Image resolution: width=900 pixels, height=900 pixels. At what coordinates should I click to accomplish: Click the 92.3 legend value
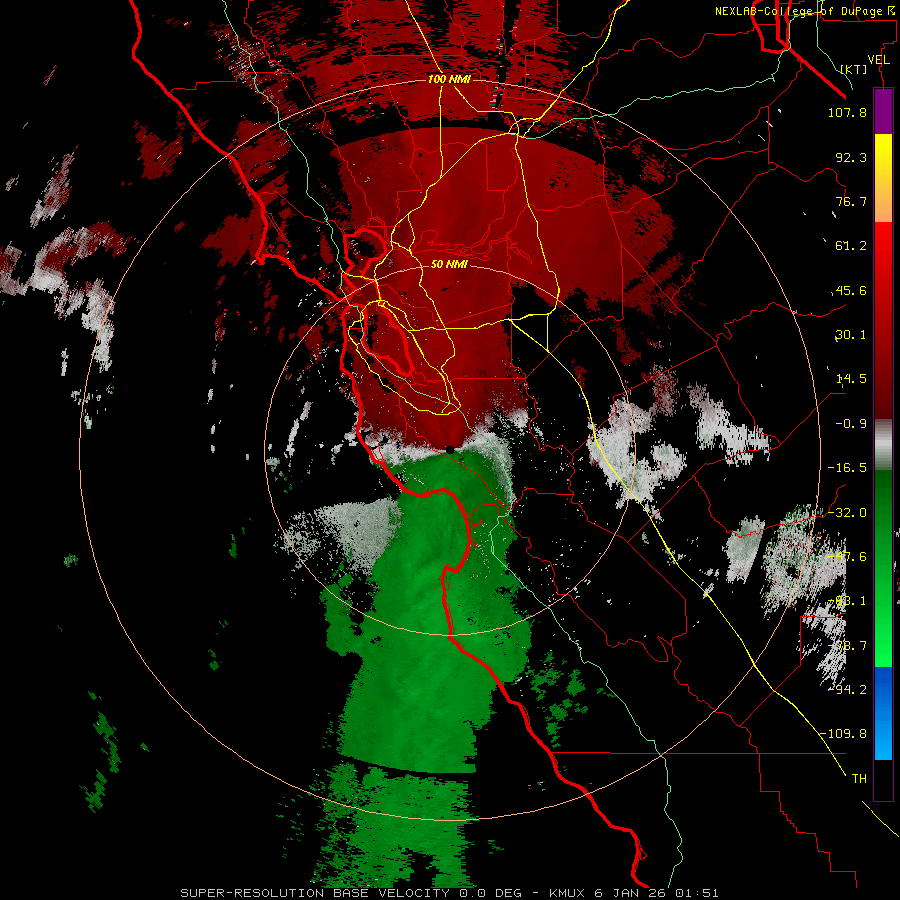click(851, 157)
